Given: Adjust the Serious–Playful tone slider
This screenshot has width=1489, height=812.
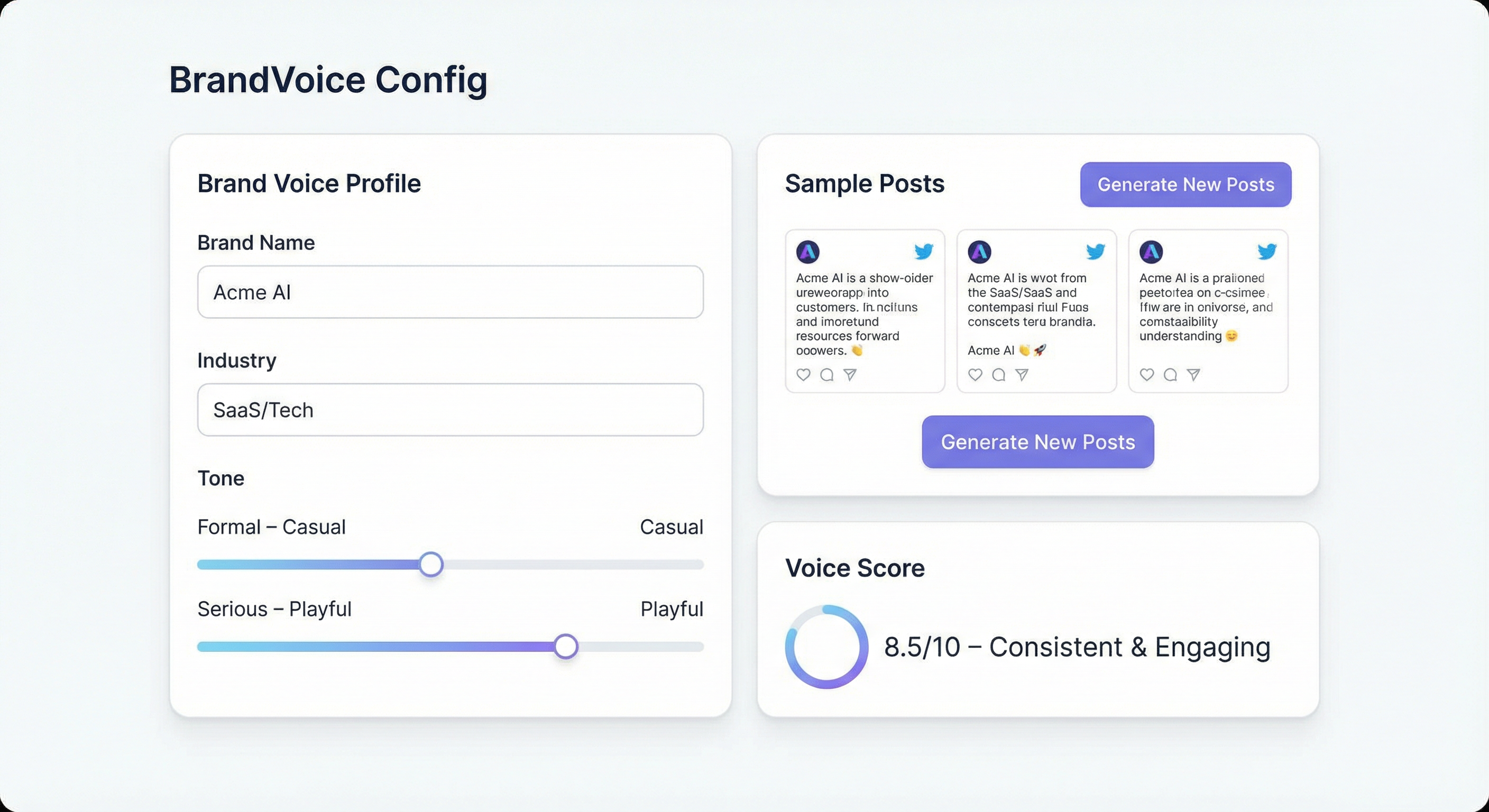Looking at the screenshot, I should 566,647.
